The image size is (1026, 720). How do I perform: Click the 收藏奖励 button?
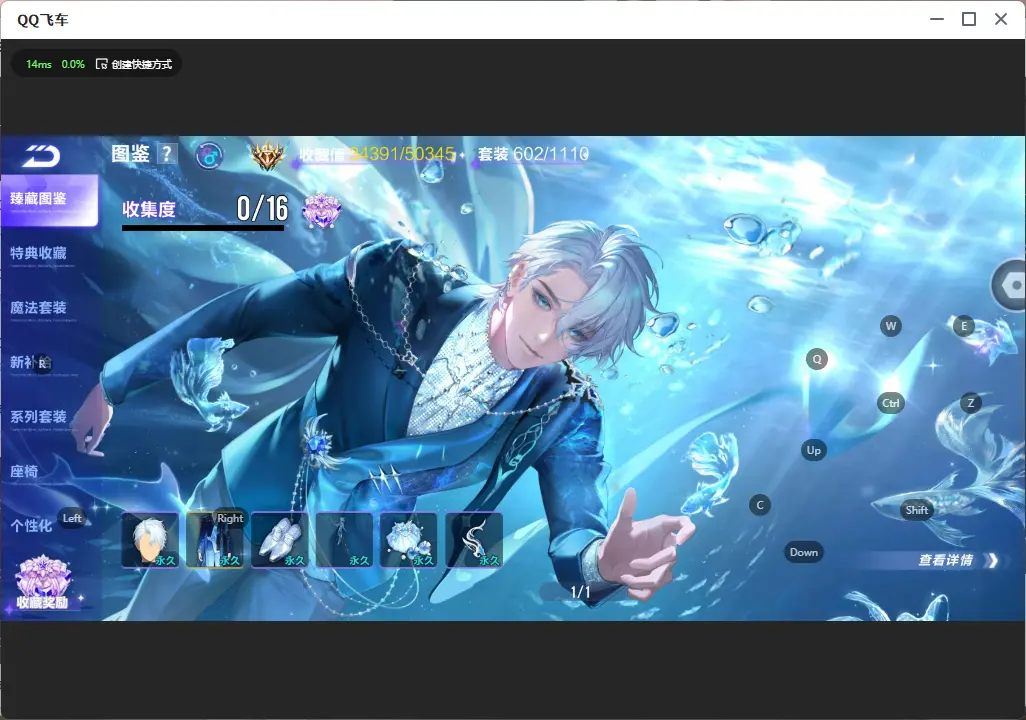[43, 583]
